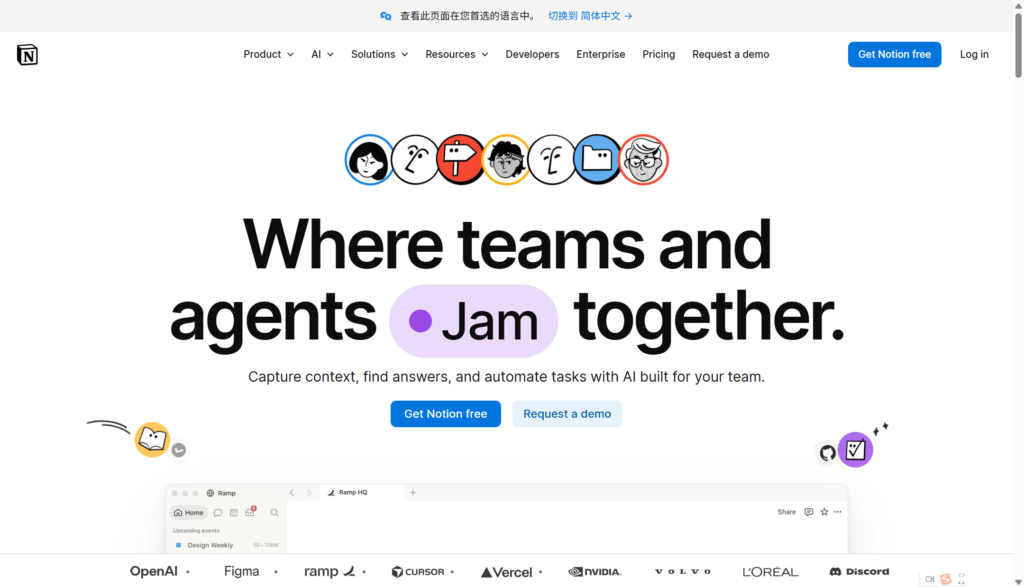
Task: Click the Cursor logo
Action: pos(418,572)
